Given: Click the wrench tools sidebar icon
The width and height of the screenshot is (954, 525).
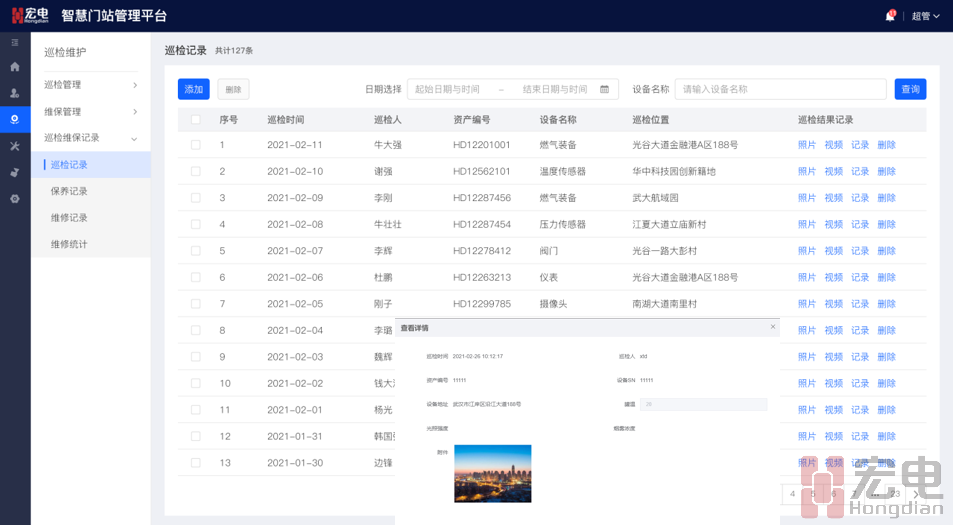Looking at the screenshot, I should click(15, 146).
